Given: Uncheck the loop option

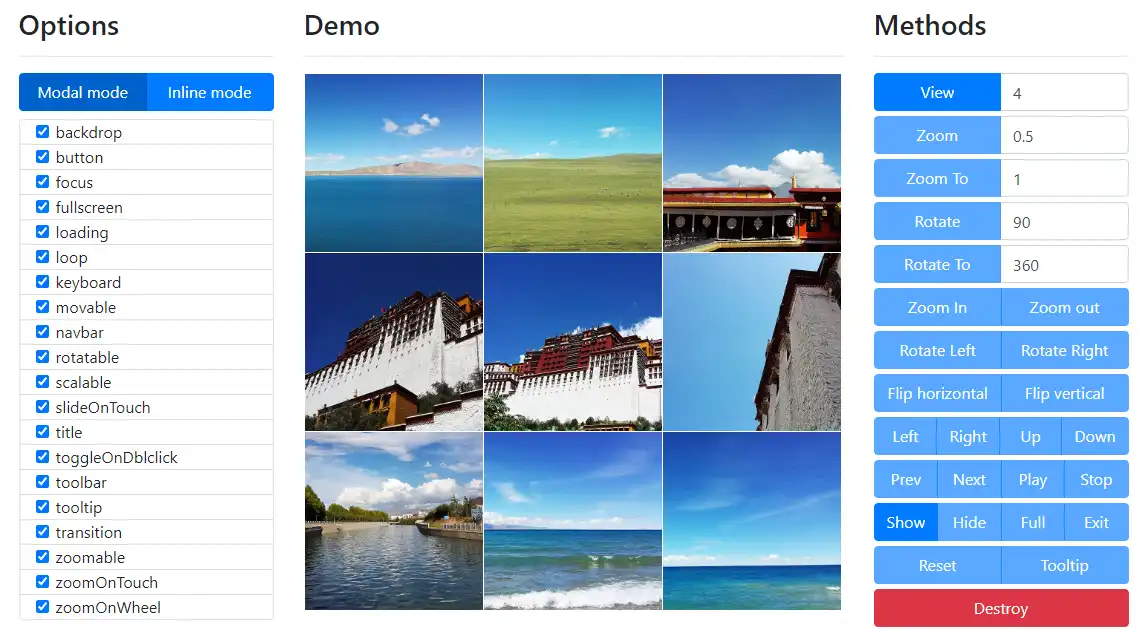Looking at the screenshot, I should [x=43, y=257].
